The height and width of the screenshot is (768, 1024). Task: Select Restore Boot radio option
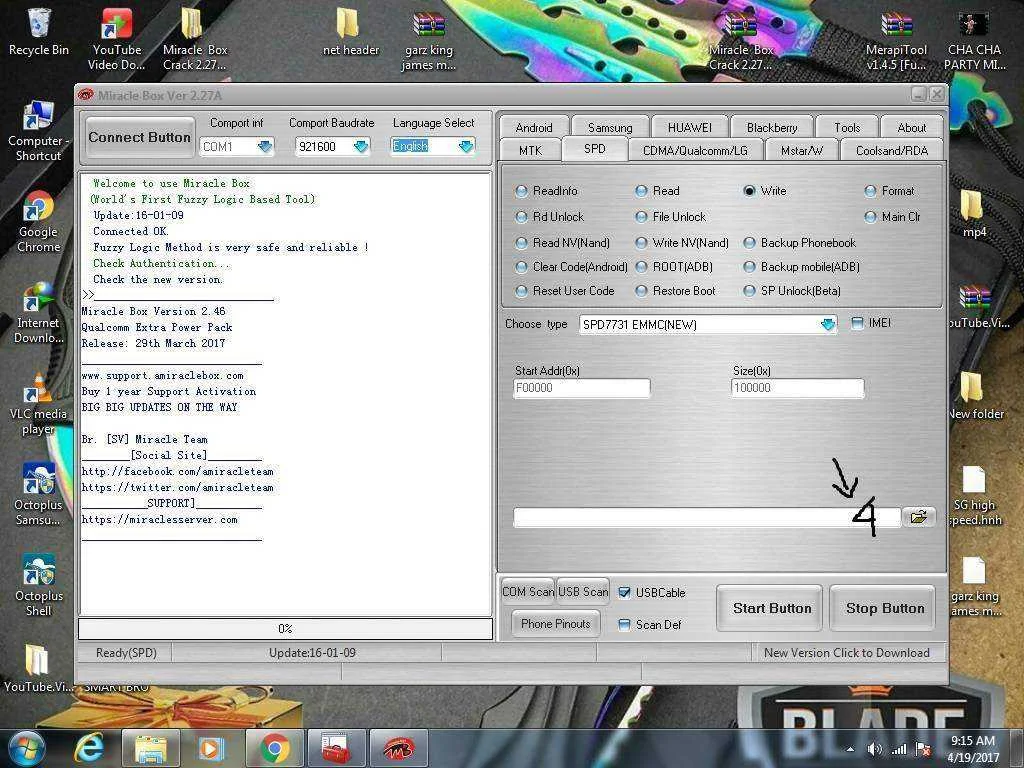[x=641, y=291]
